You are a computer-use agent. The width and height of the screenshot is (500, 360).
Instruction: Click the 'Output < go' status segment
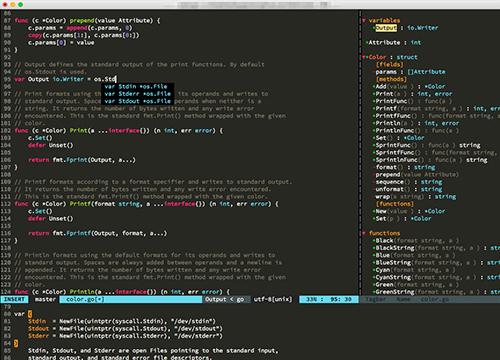[x=224, y=299]
